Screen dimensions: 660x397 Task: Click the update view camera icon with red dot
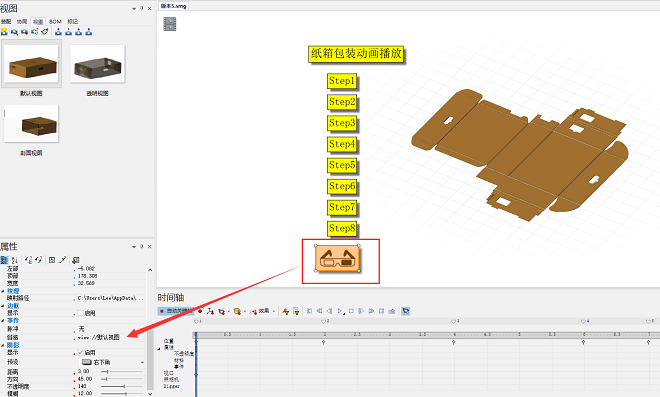pos(25,32)
